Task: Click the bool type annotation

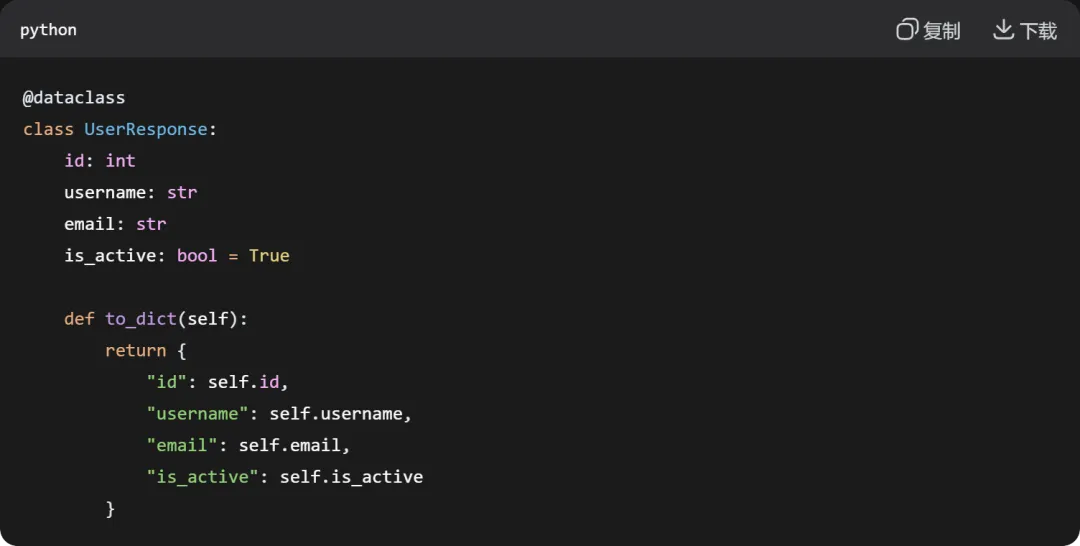Action: (197, 256)
